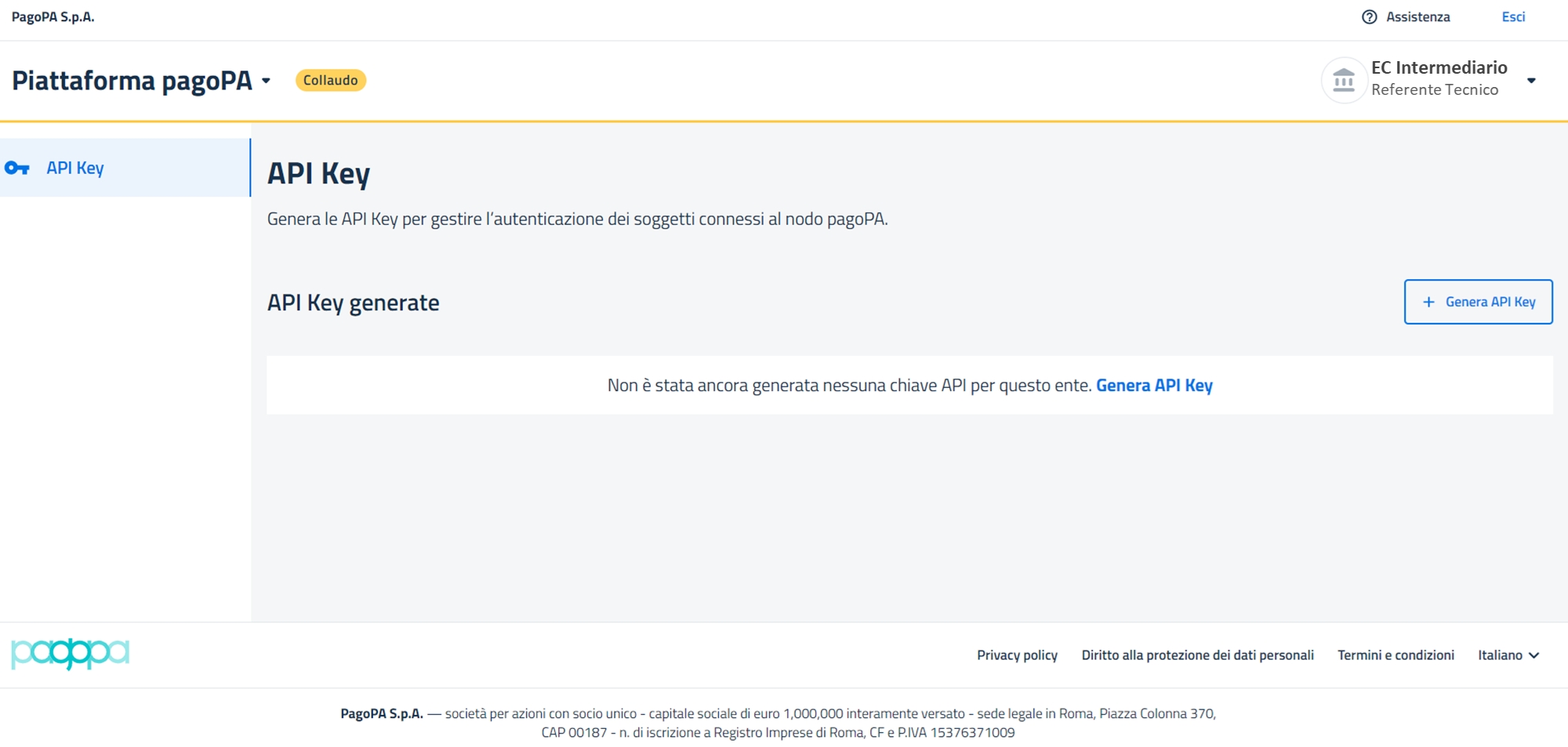Expand the Piattaforma pagoPA product dropdown arrow

pyautogui.click(x=267, y=81)
